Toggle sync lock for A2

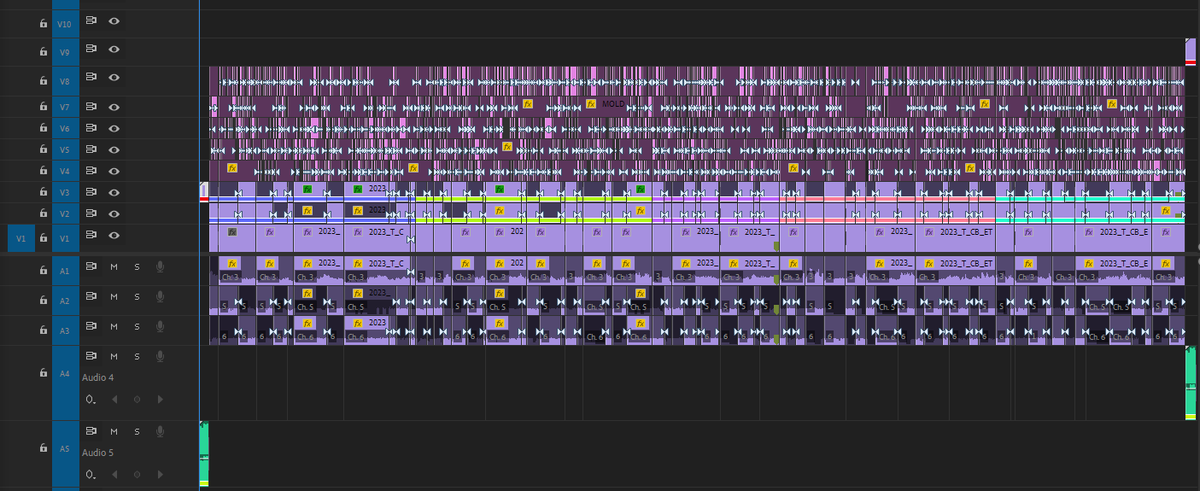pos(91,297)
